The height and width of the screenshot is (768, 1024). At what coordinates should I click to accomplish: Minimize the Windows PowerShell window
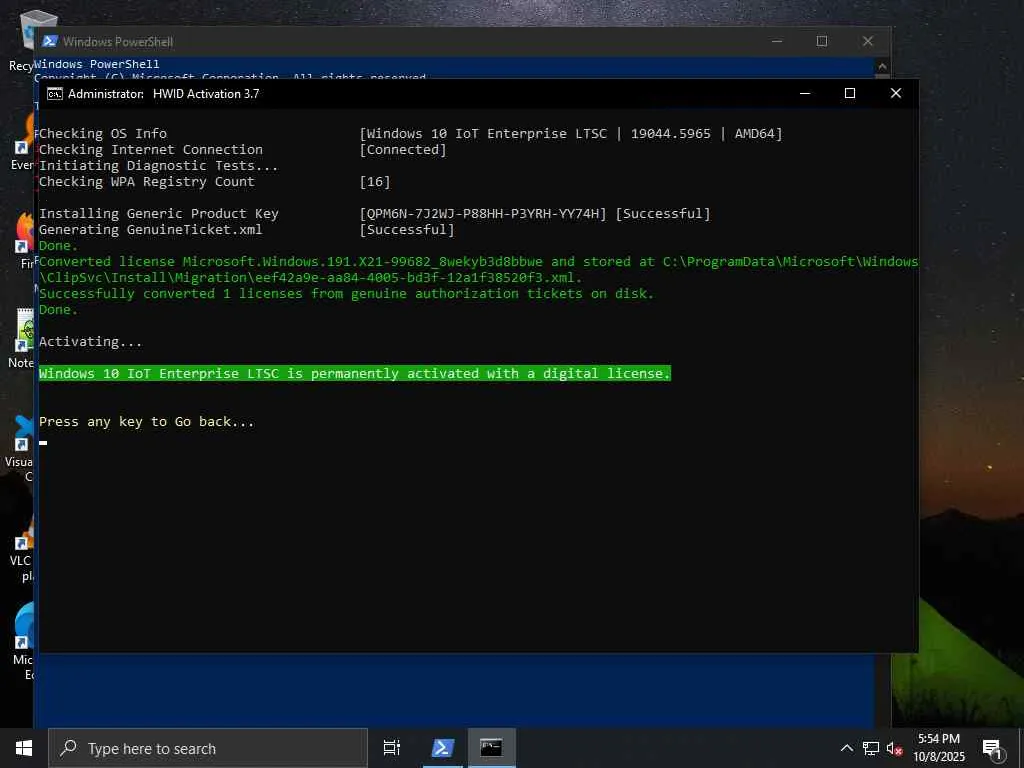[776, 41]
